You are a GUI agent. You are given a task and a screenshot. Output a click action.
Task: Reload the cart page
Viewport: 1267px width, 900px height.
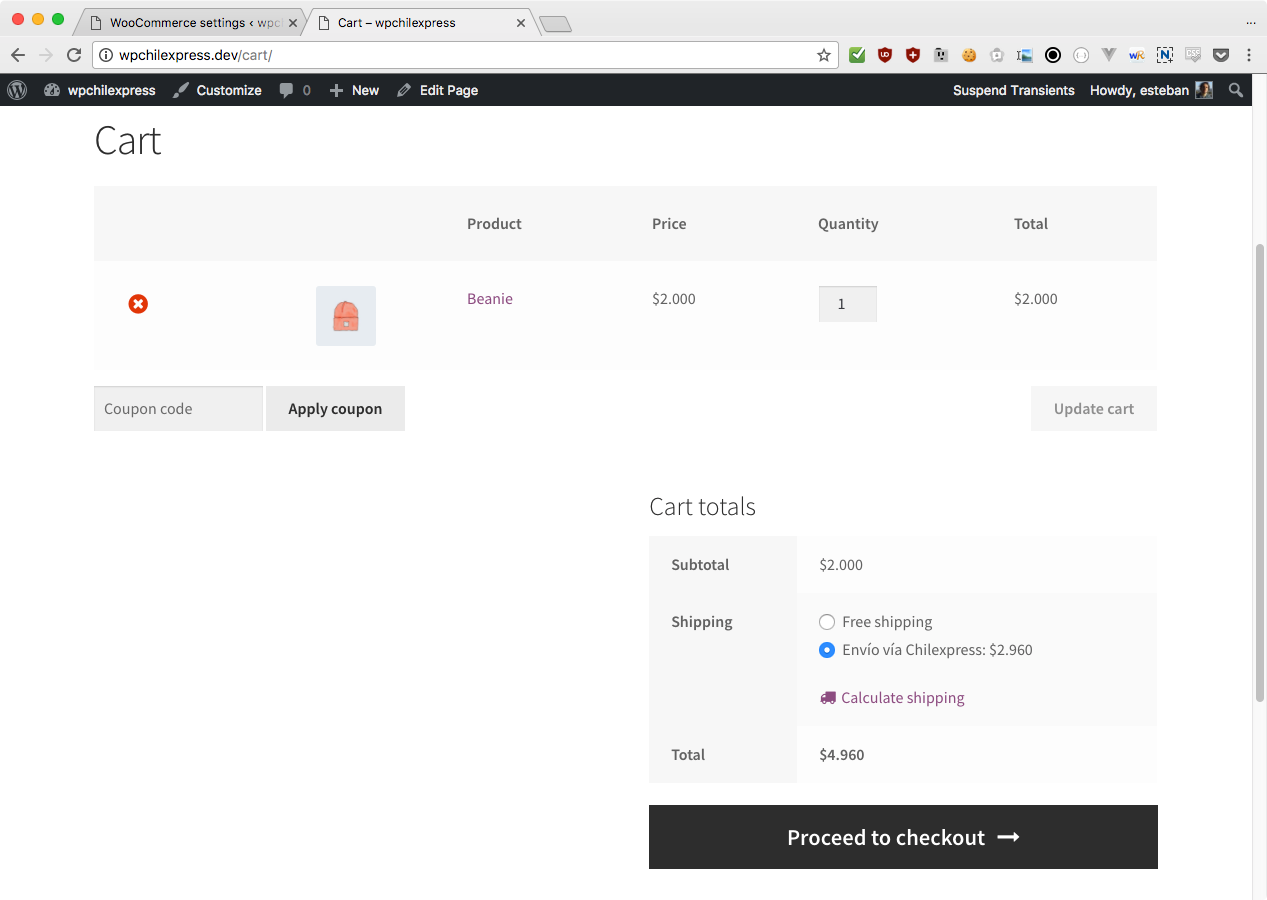coord(74,55)
